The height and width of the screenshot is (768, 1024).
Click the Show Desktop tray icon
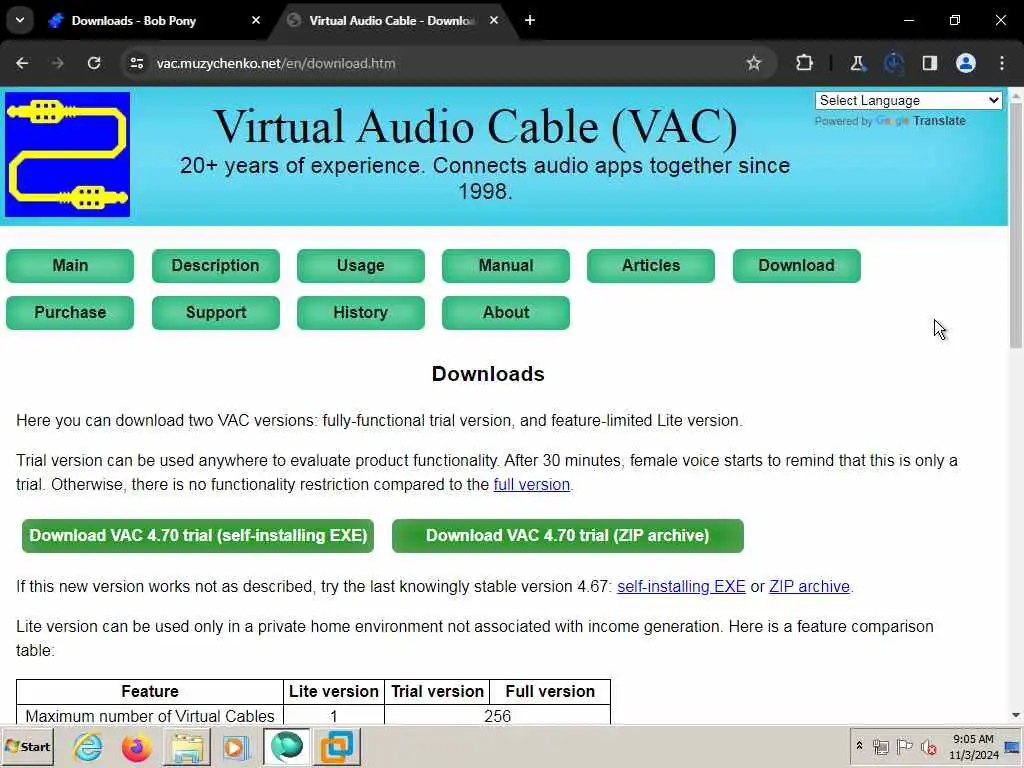pos(1014,747)
